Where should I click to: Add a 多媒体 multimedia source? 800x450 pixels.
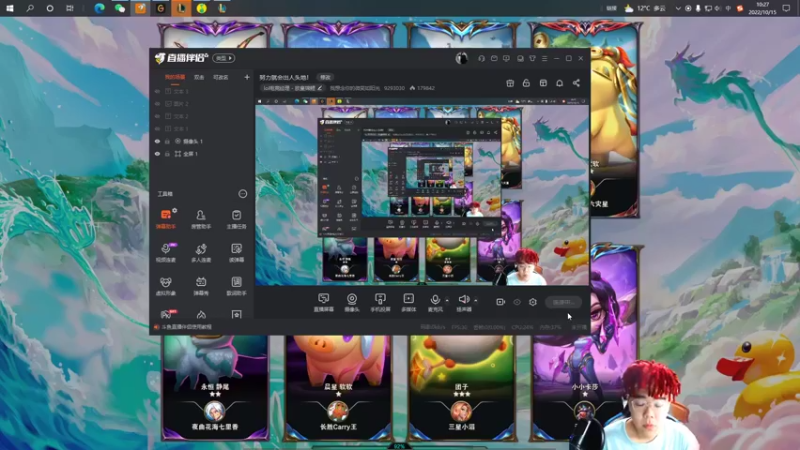coord(409,302)
